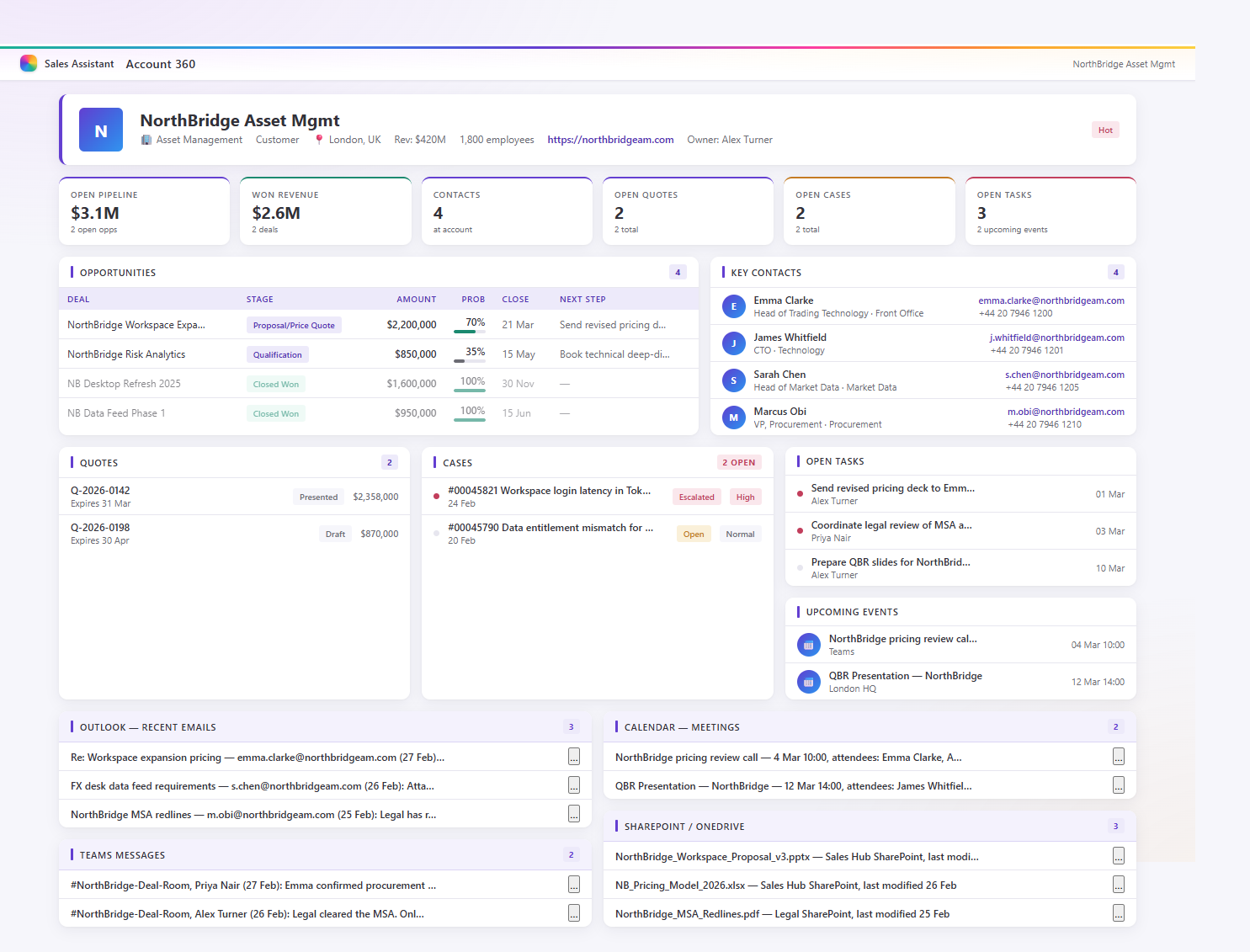Click the red status dot on case #00045821
Screen dimensions: 1250x952
pyautogui.click(x=436, y=496)
